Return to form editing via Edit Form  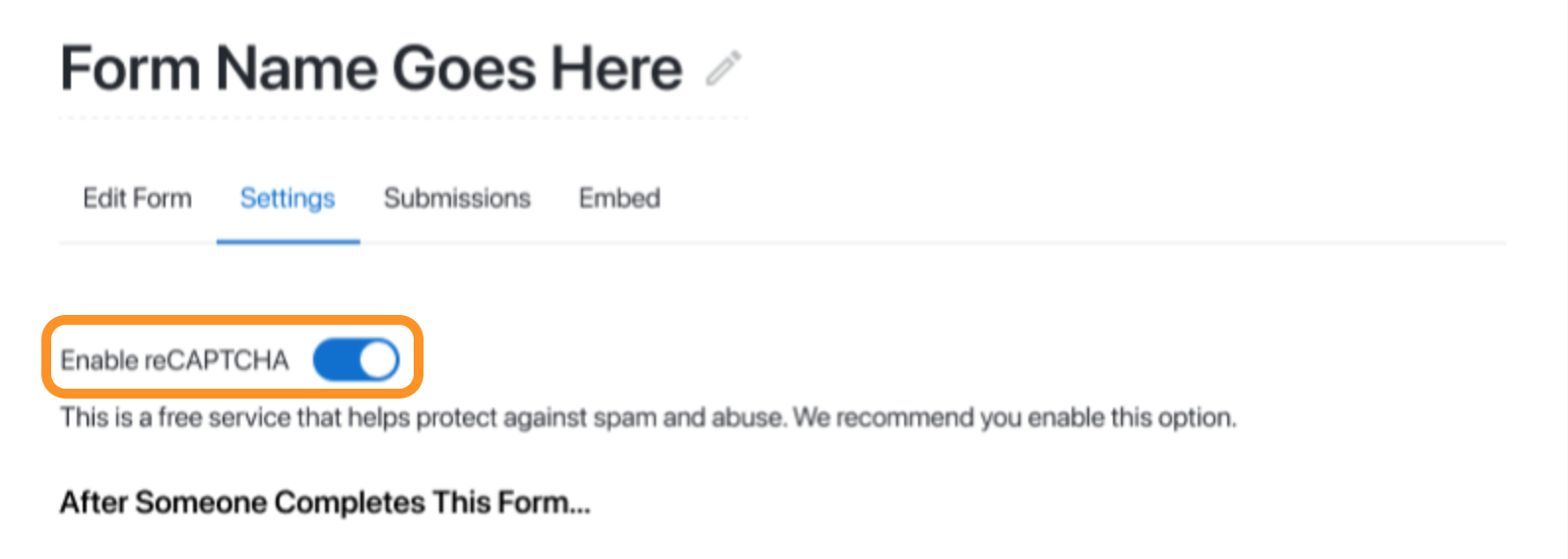pos(137,198)
